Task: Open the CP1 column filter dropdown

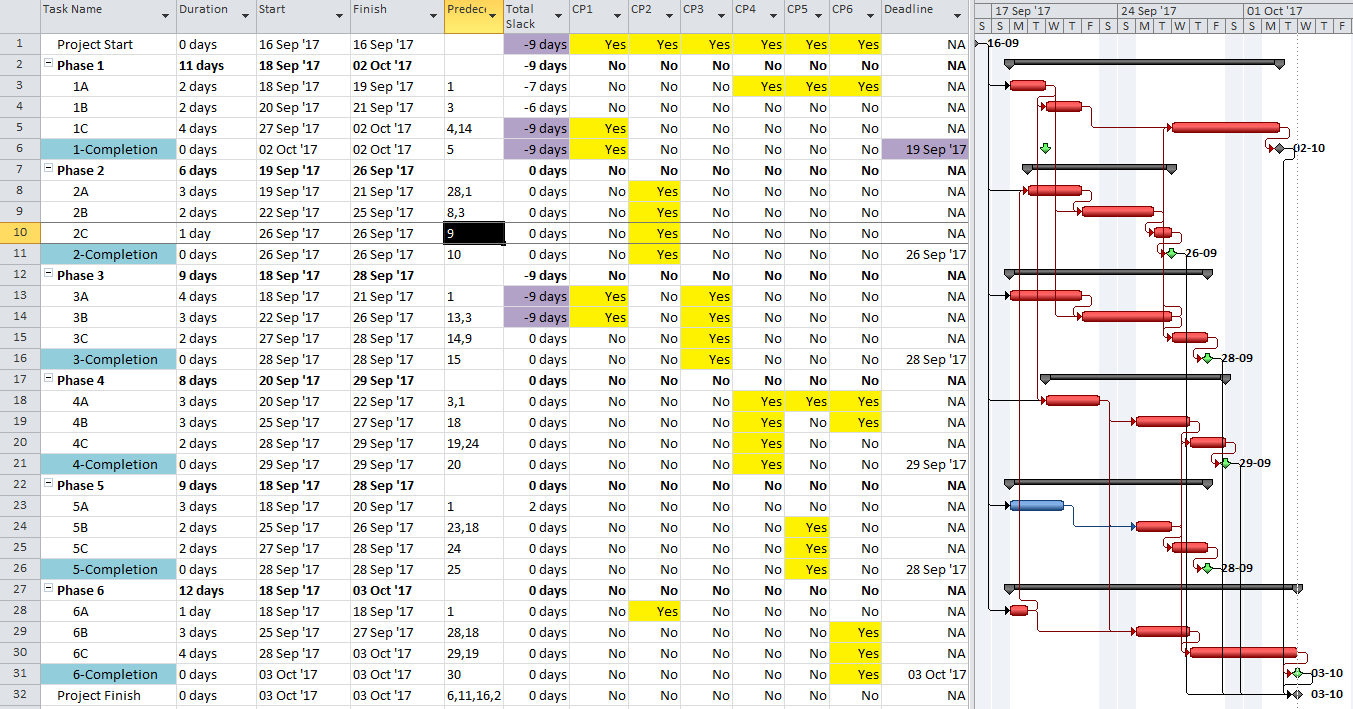Action: (x=616, y=16)
